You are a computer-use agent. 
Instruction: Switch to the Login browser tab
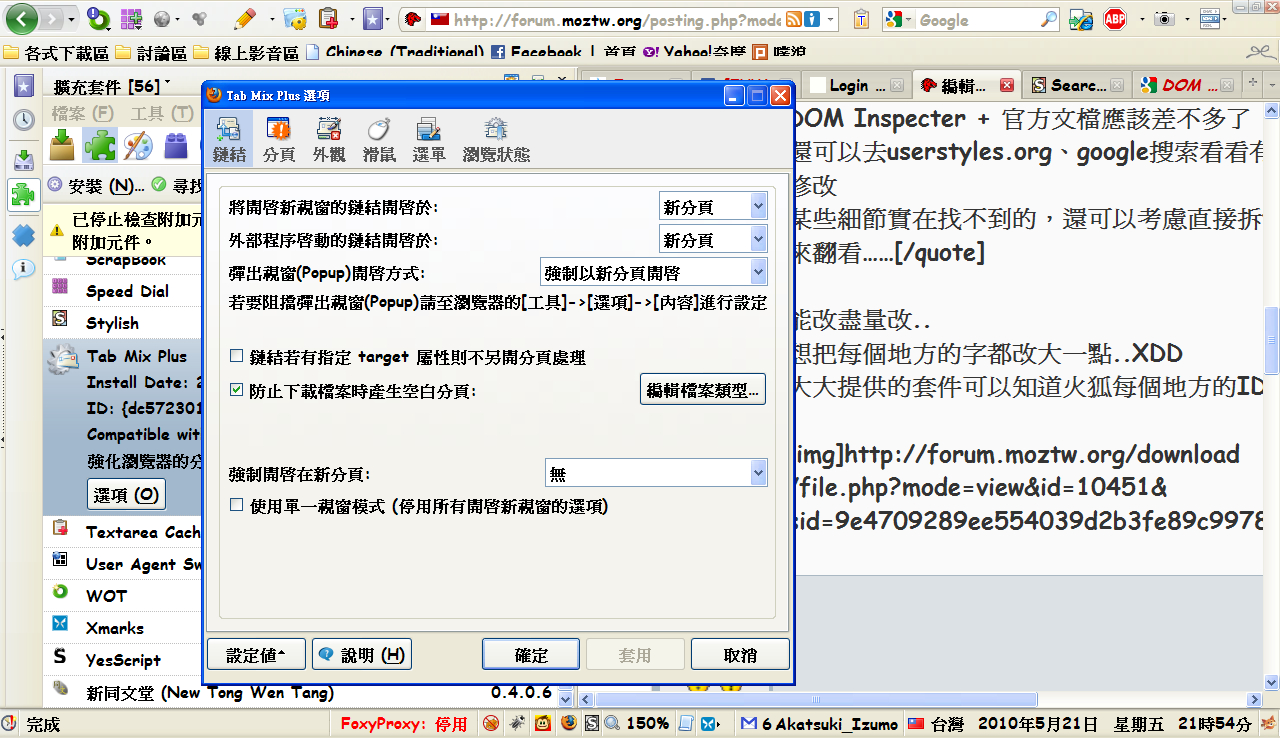coord(850,86)
